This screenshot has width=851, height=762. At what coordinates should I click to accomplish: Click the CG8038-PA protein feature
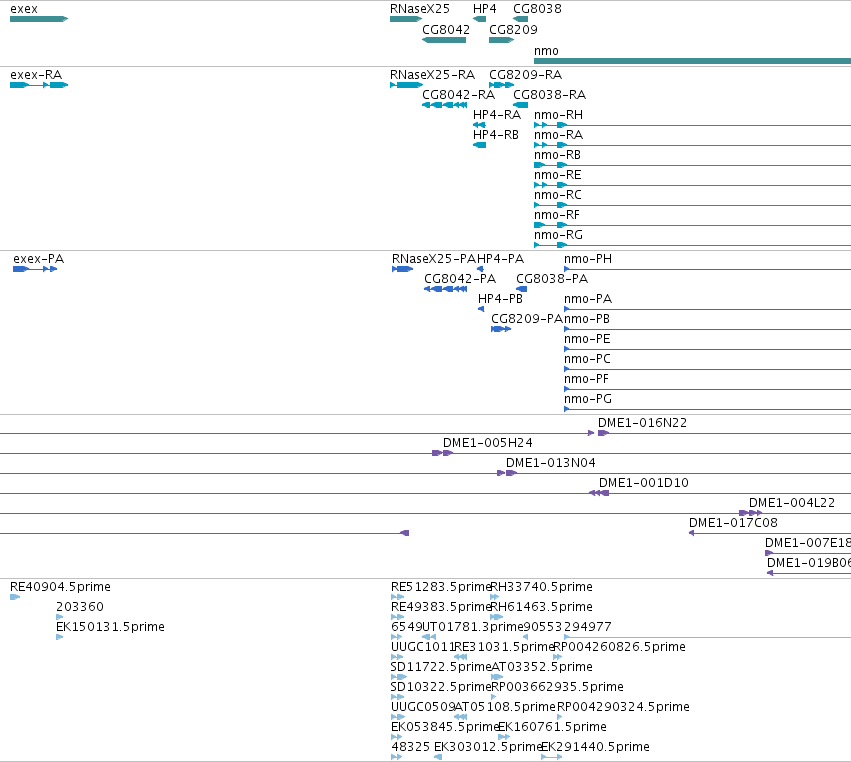522,289
